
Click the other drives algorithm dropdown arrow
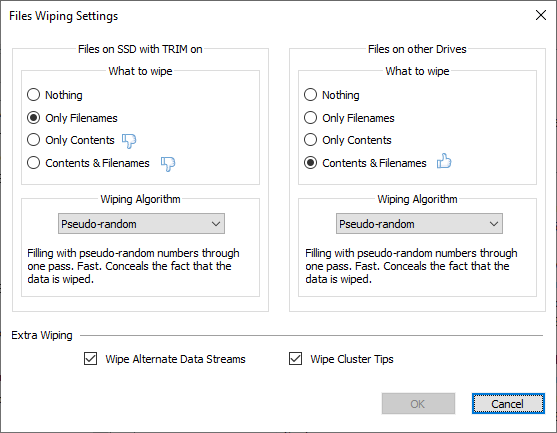click(494, 224)
